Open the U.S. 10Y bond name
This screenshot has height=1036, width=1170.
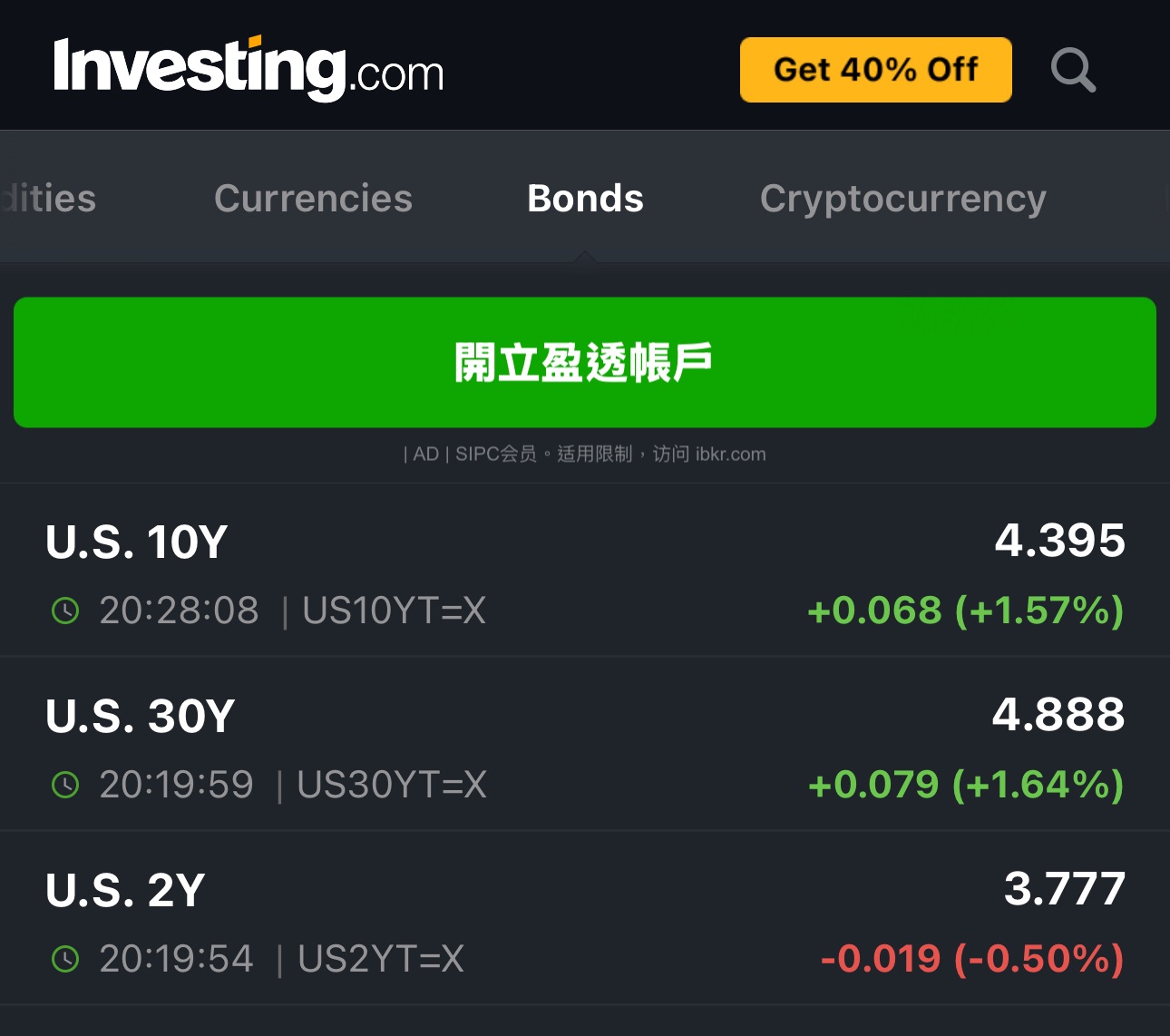coord(137,542)
